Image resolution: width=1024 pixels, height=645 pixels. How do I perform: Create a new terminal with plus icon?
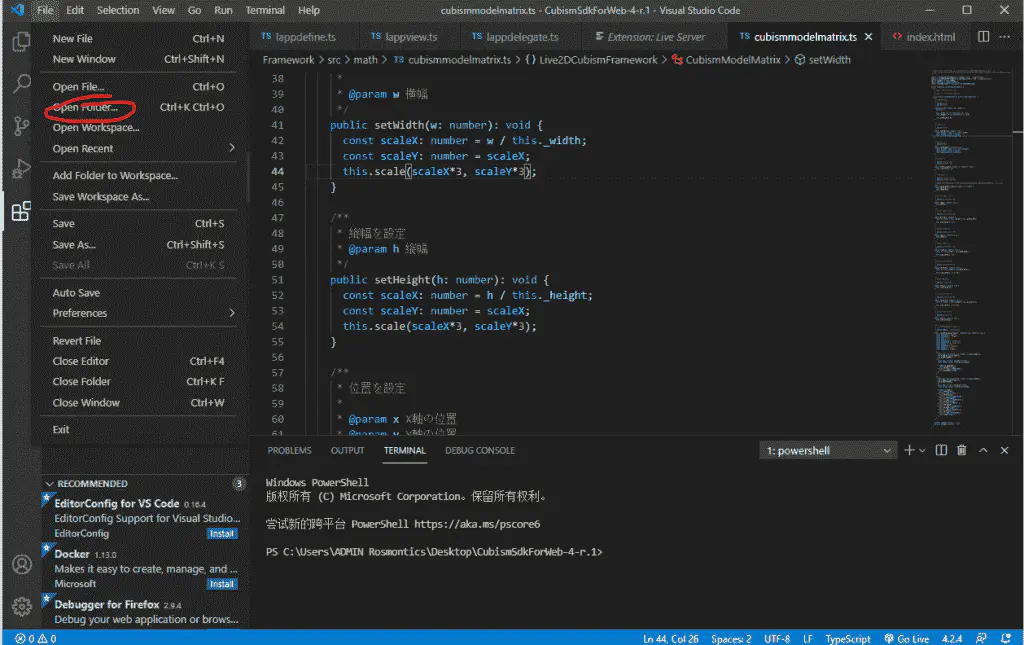[x=908, y=450]
